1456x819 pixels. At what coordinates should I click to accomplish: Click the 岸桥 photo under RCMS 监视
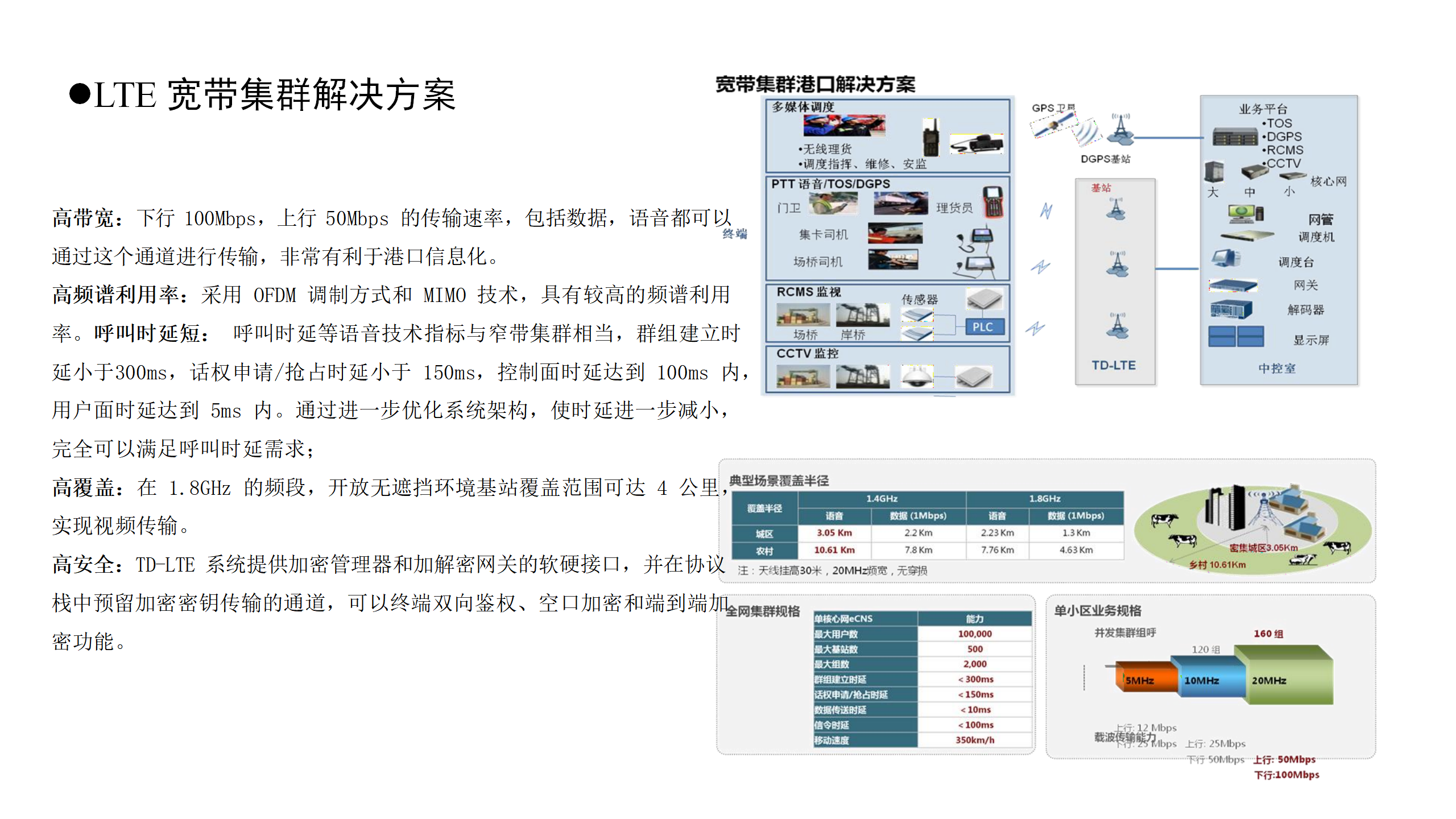pyautogui.click(x=862, y=316)
